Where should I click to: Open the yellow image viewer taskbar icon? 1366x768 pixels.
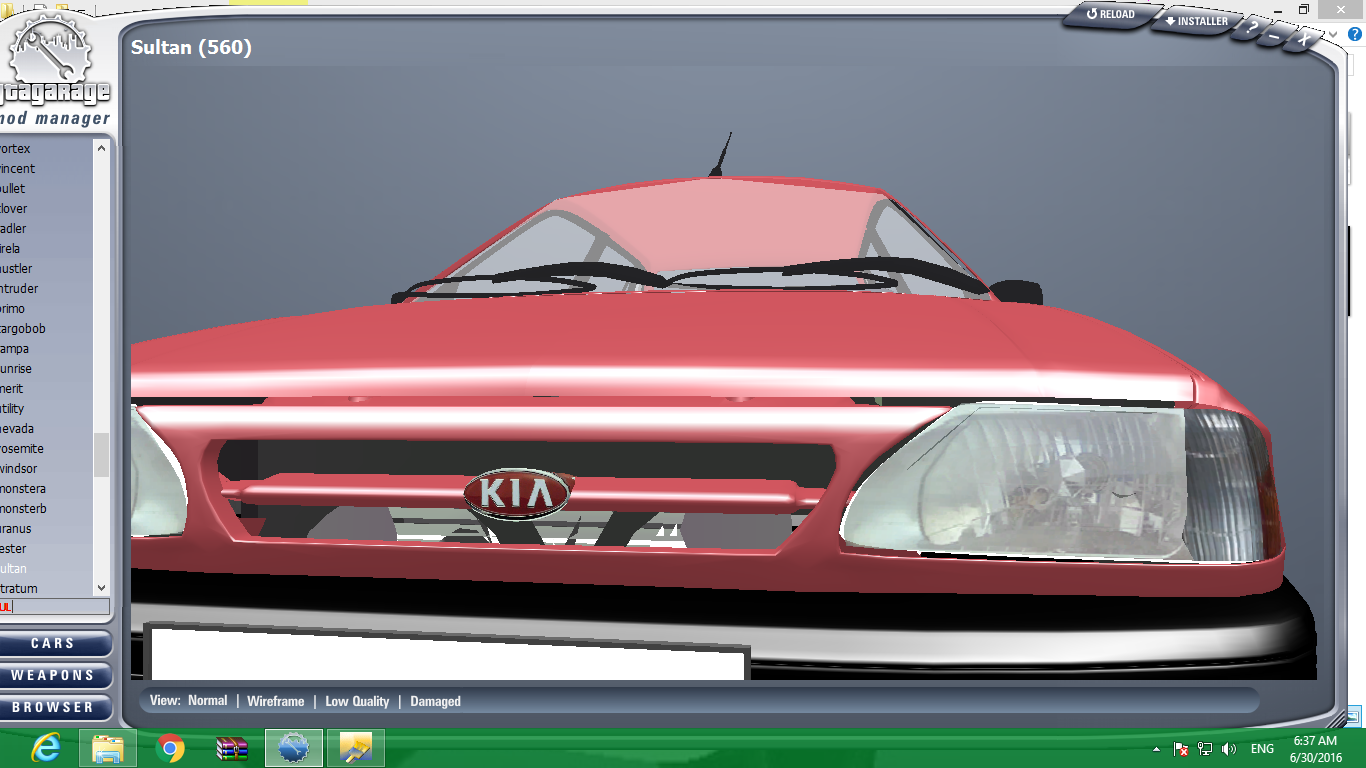click(355, 748)
